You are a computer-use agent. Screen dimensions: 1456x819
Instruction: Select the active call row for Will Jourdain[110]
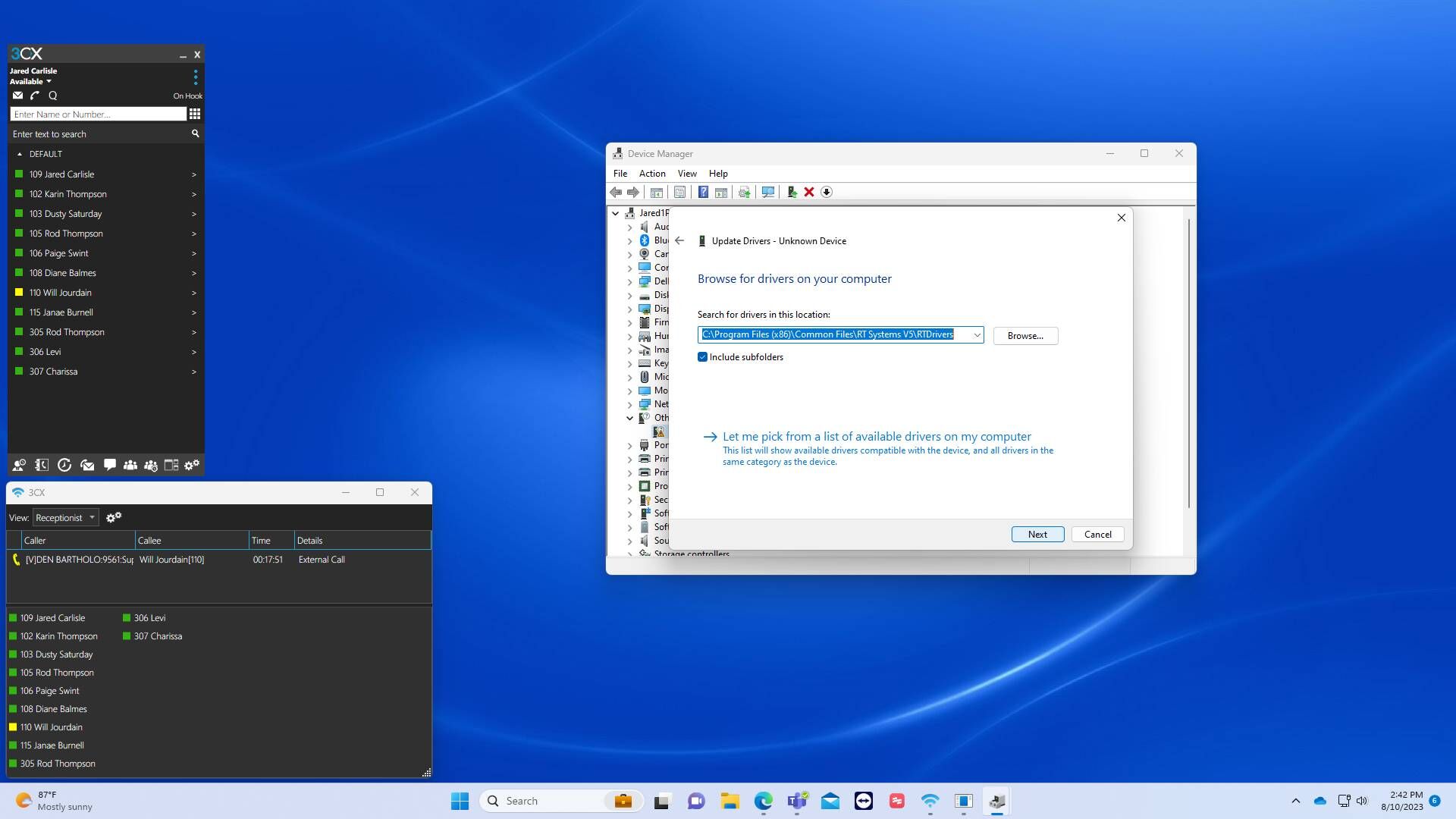218,560
